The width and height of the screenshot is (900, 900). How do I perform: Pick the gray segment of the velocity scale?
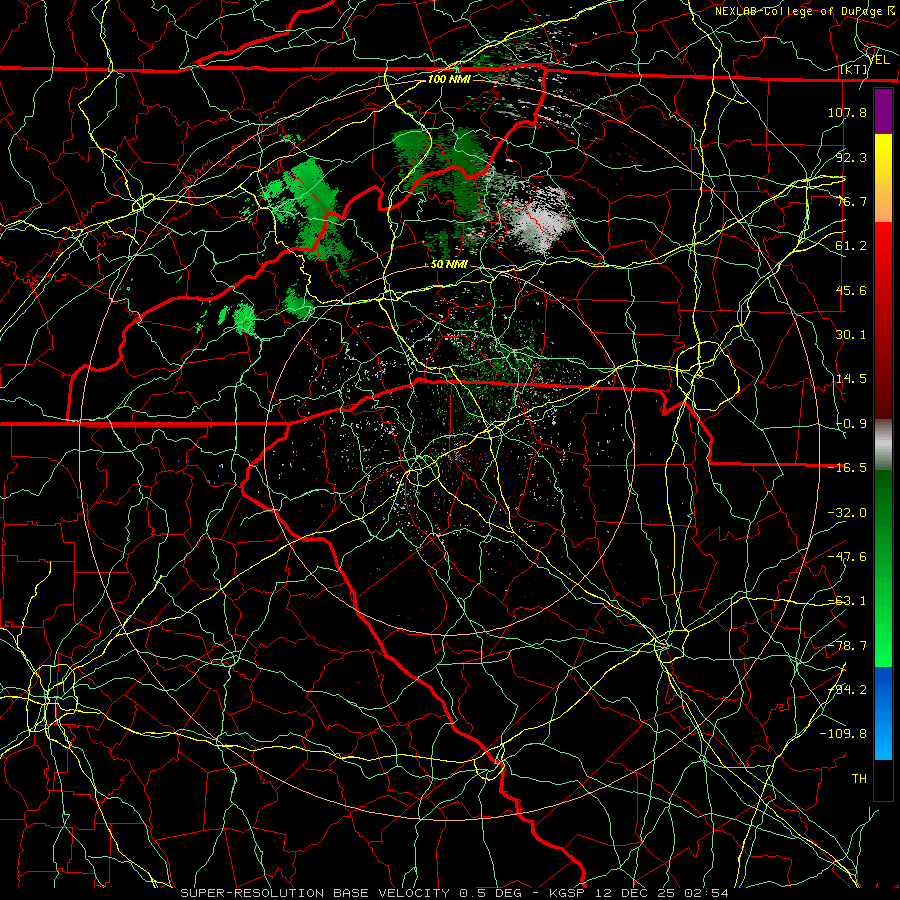click(883, 445)
